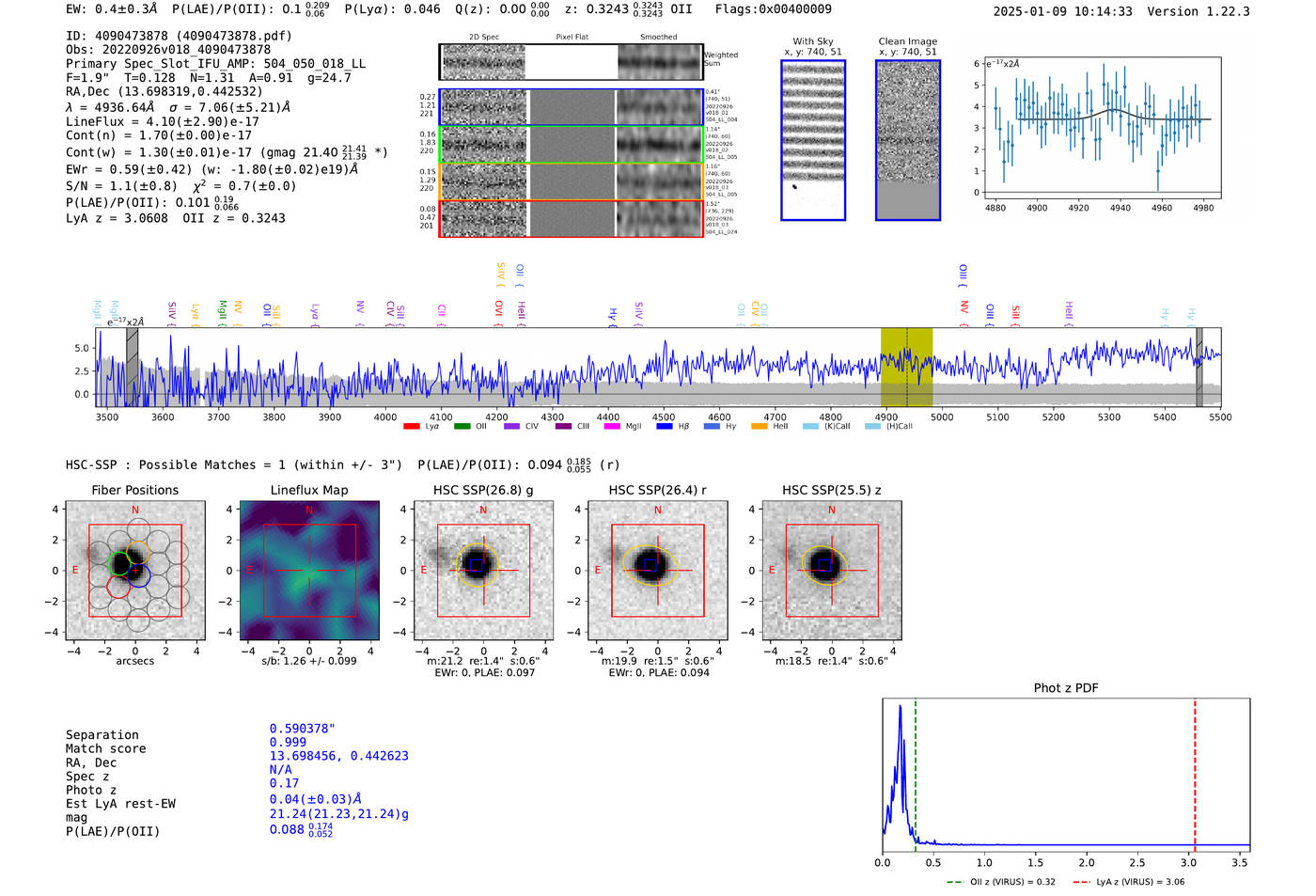Open the HSC SSP(26.8) g cutout
Screen dimensions: 1316x896
(x=483, y=571)
